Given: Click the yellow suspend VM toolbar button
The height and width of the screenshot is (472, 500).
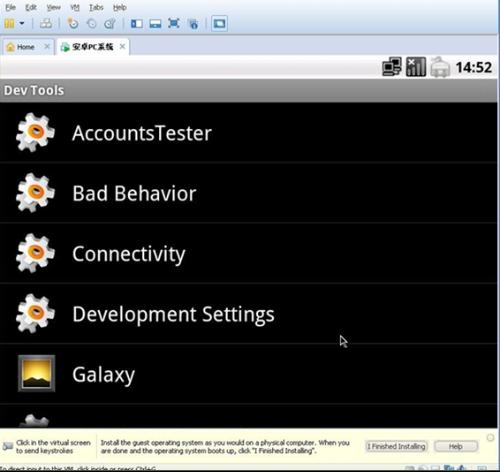Looking at the screenshot, I should 9,24.
